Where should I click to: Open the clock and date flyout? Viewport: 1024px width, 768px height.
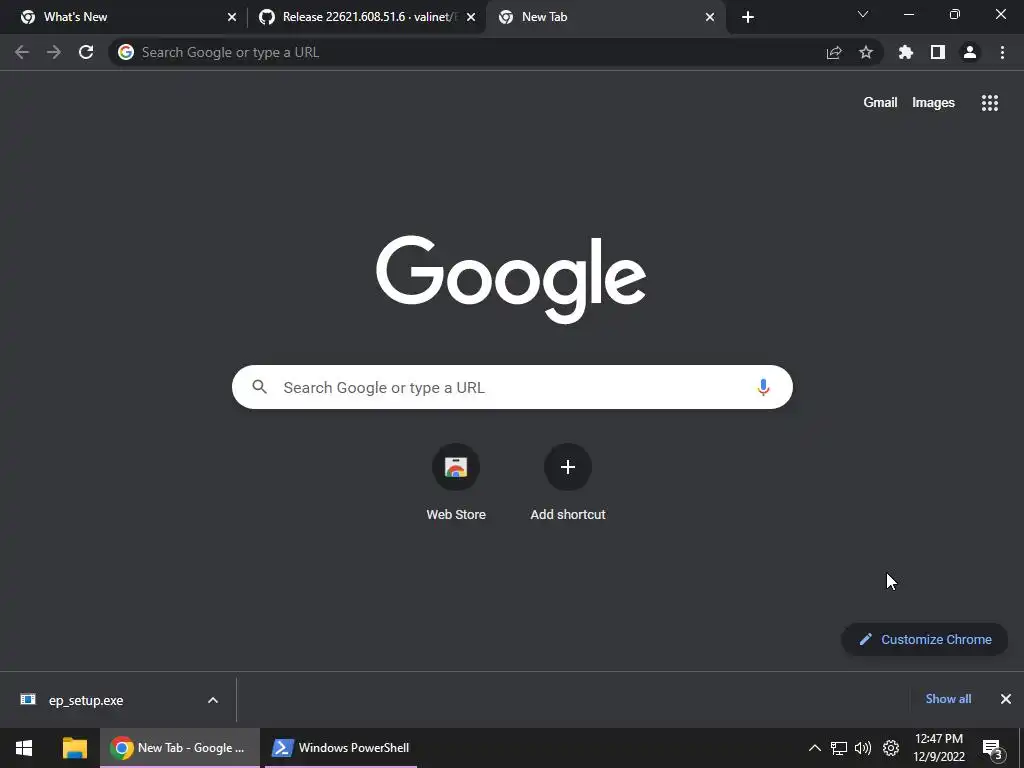click(x=939, y=748)
